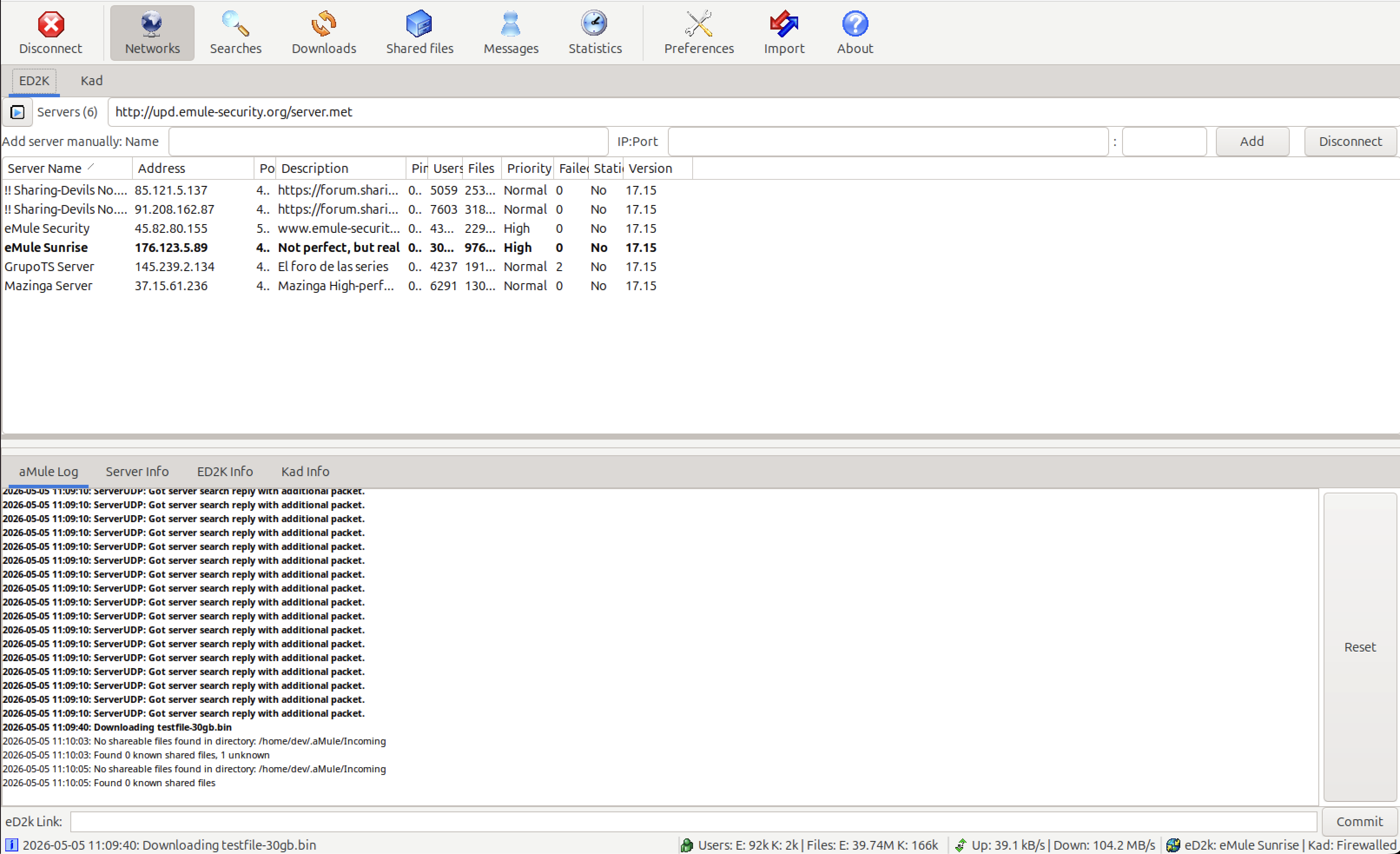Sort by Address column header
1400x854 pixels.
pyautogui.click(x=193, y=168)
